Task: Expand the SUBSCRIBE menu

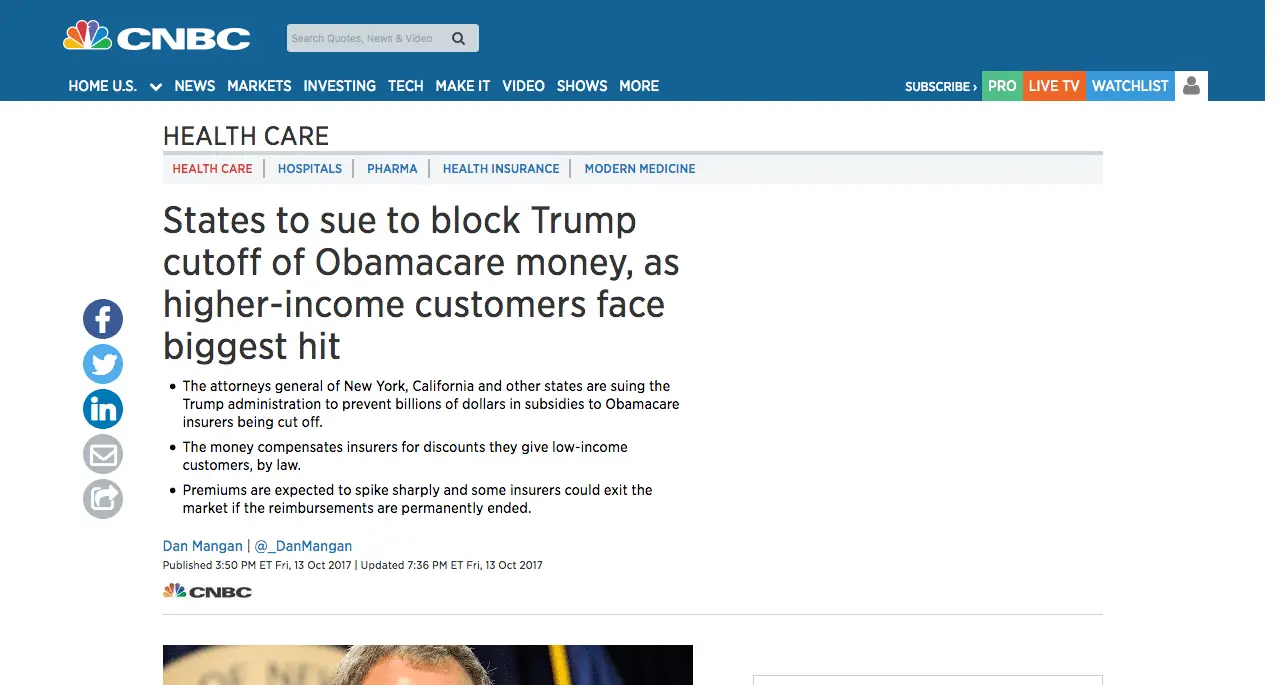Action: 941,87
